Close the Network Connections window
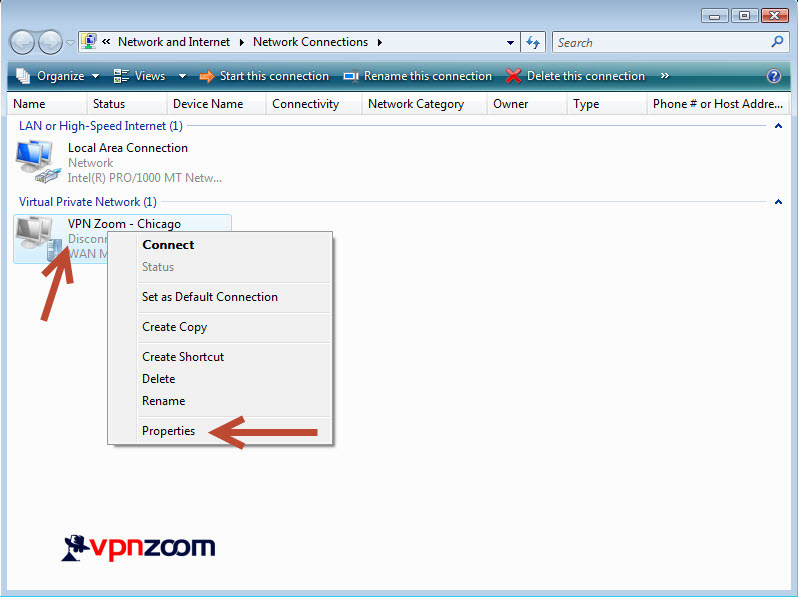This screenshot has height=597, width=798. [775, 16]
